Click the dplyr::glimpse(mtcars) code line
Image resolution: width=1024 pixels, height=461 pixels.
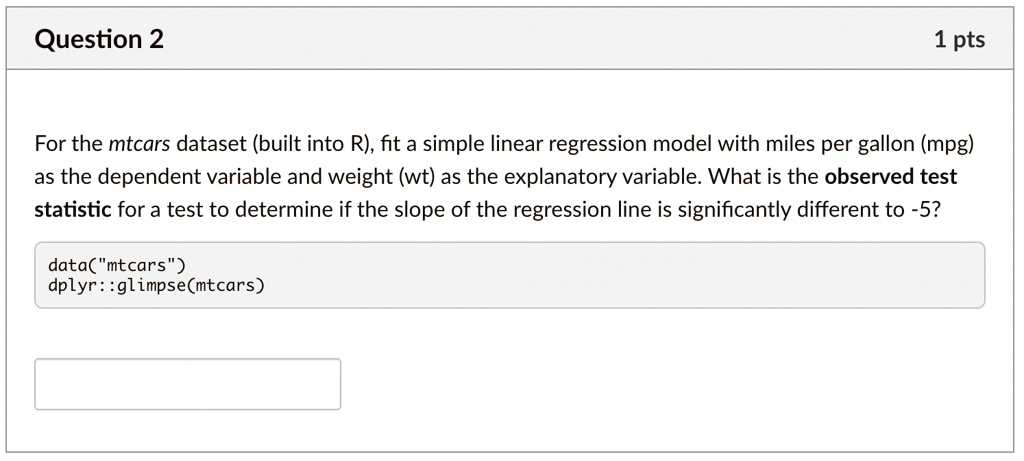click(156, 285)
